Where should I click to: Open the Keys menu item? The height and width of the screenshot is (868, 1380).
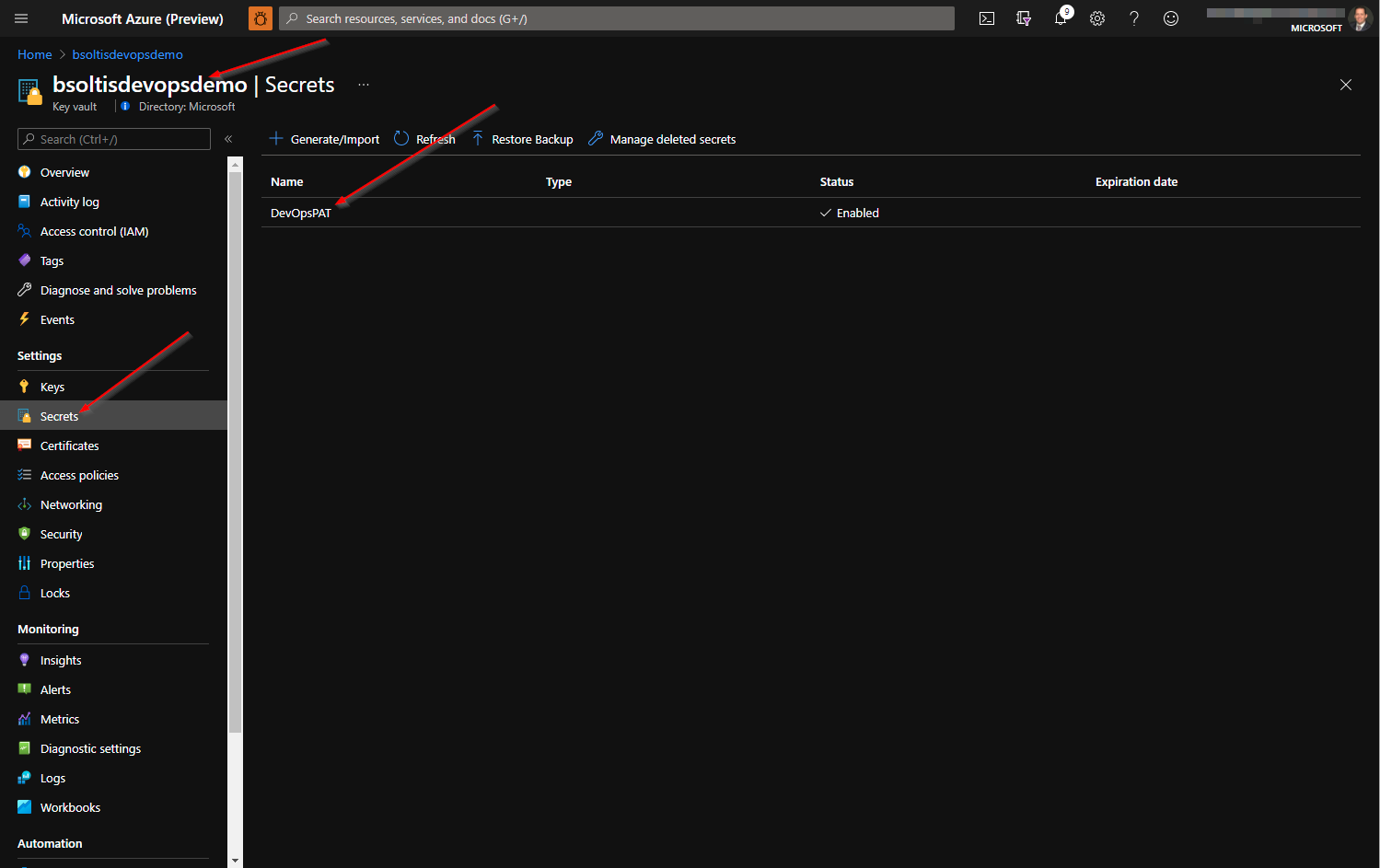click(52, 388)
